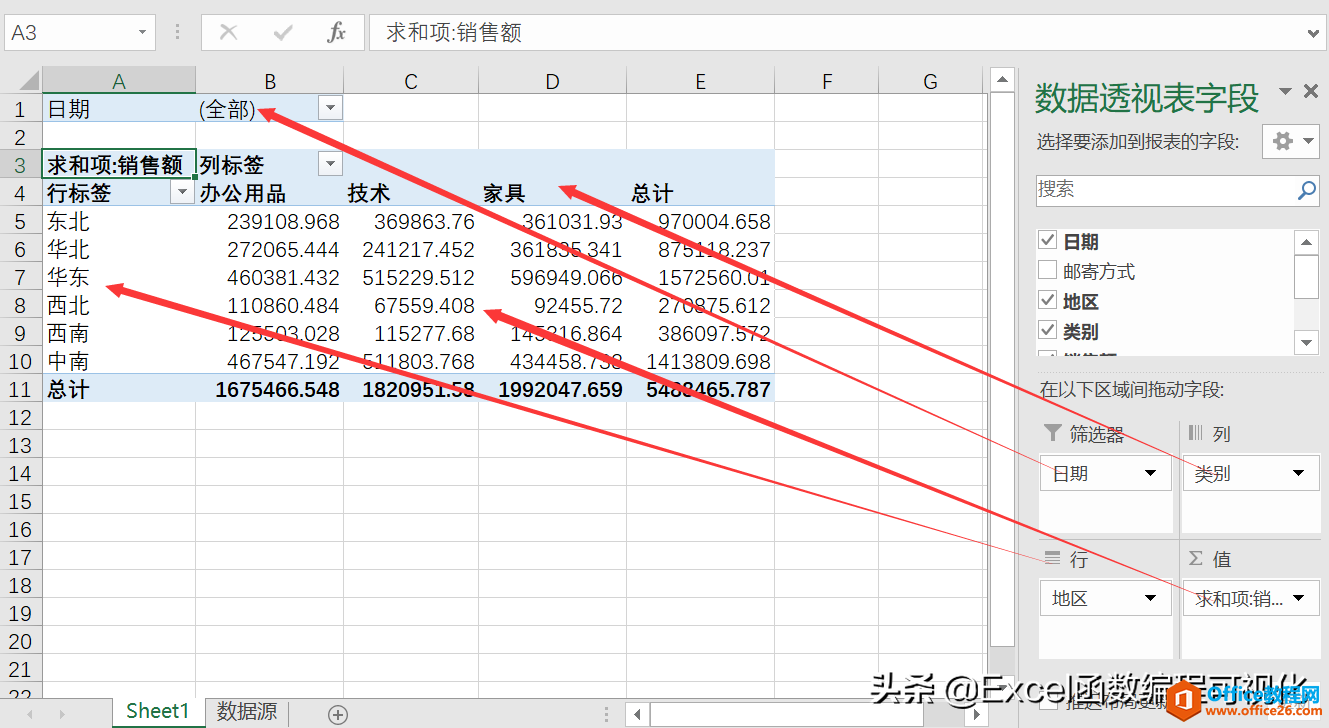Click cell value 970004.658
This screenshot has height=728, width=1329.
click(700, 221)
